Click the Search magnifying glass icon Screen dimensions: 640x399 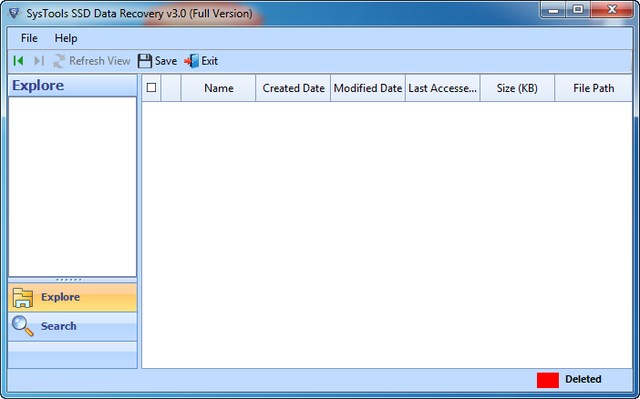click(x=22, y=326)
